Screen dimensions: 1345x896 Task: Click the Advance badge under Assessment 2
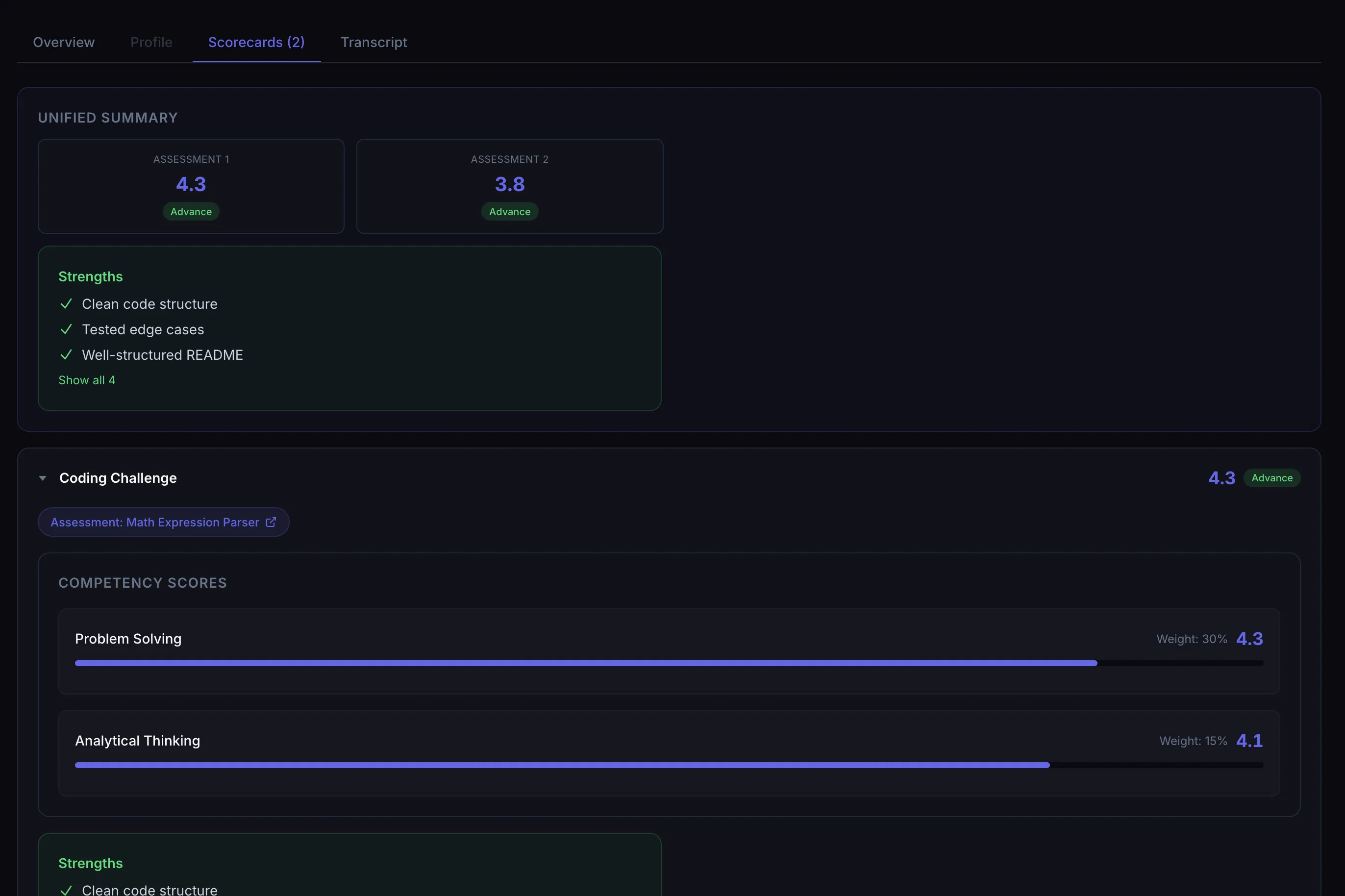point(510,211)
